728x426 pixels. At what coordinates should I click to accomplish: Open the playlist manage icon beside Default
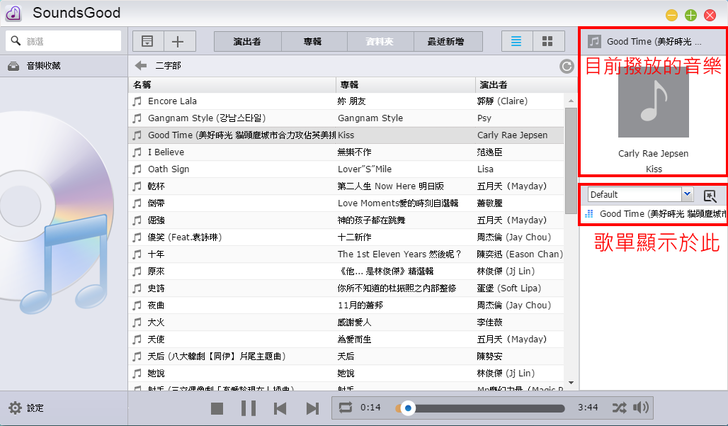[710, 196]
